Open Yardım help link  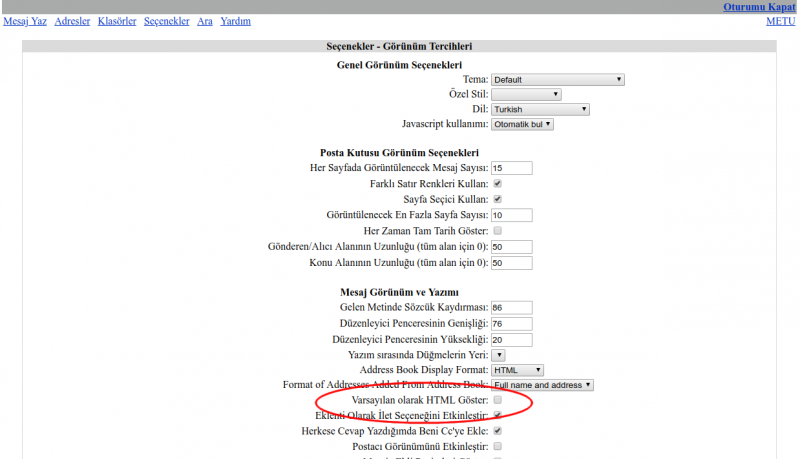(235, 21)
